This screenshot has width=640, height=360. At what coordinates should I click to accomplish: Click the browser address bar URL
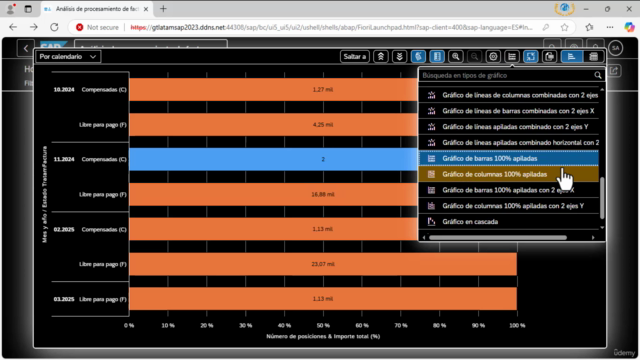pos(331,27)
